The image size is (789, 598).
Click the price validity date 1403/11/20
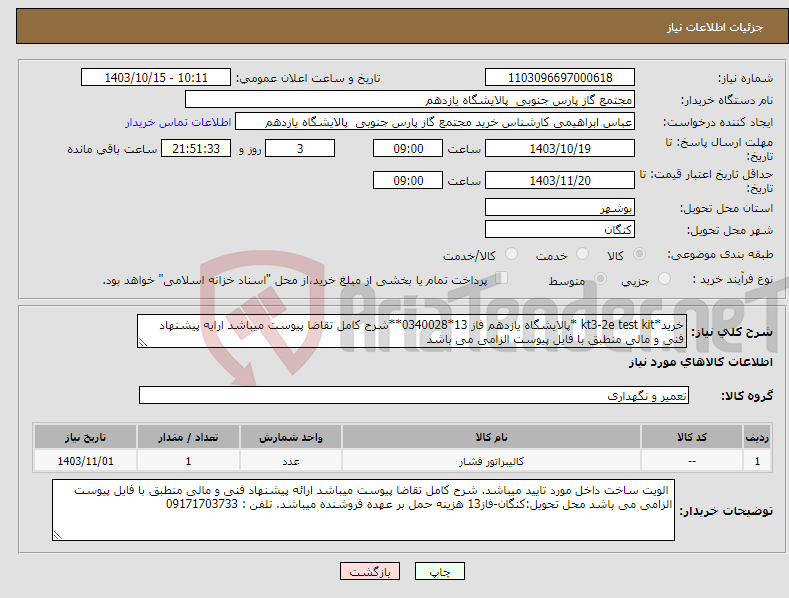[560, 180]
